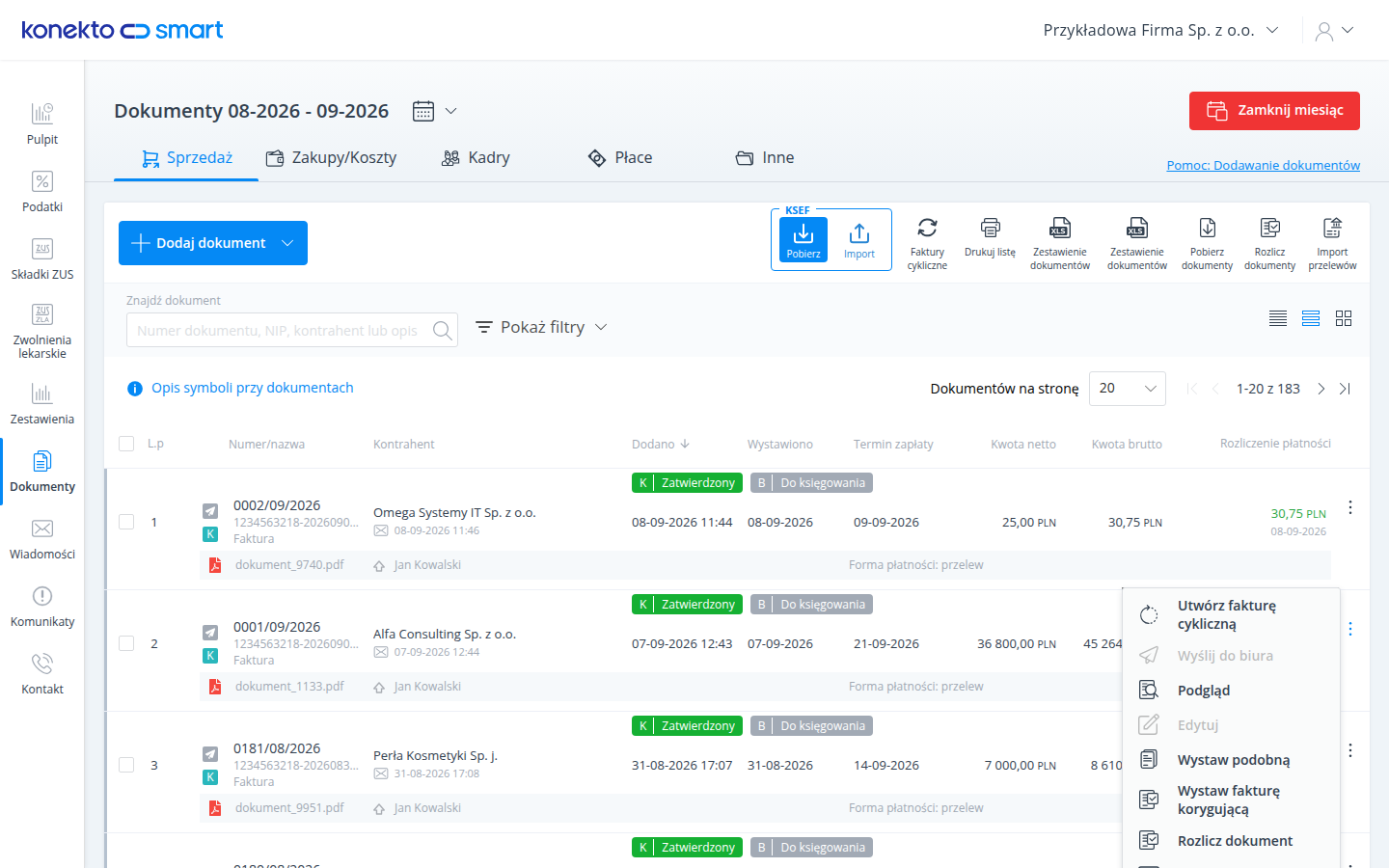Click Import przelewów icon
The width and height of the screenshot is (1389, 868).
pos(1332,243)
